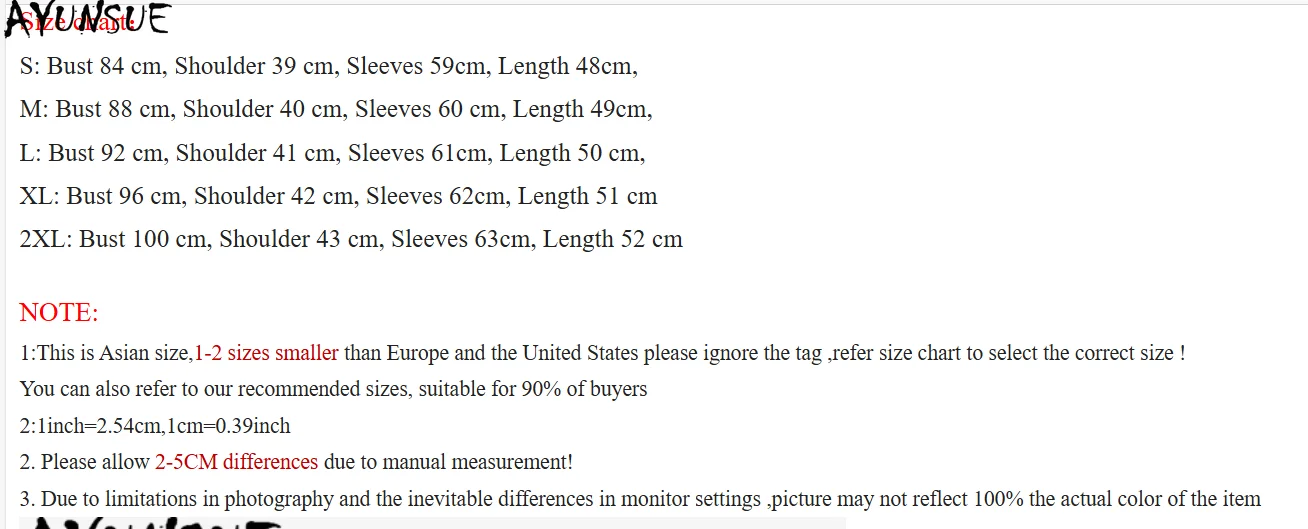Viewport: 1308px width, 529px height.
Task: Select the 2XL size measurements line
Action: (x=351, y=239)
